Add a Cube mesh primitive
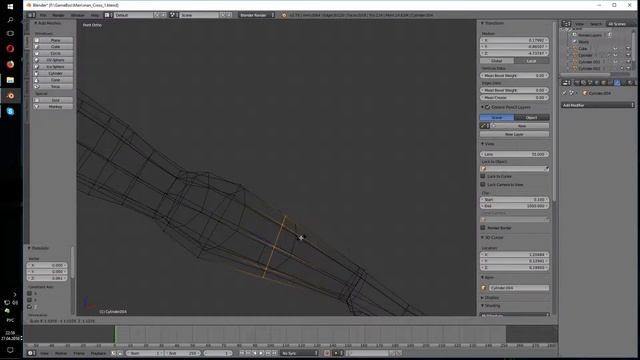This screenshot has height=360, width=640. [x=53, y=47]
